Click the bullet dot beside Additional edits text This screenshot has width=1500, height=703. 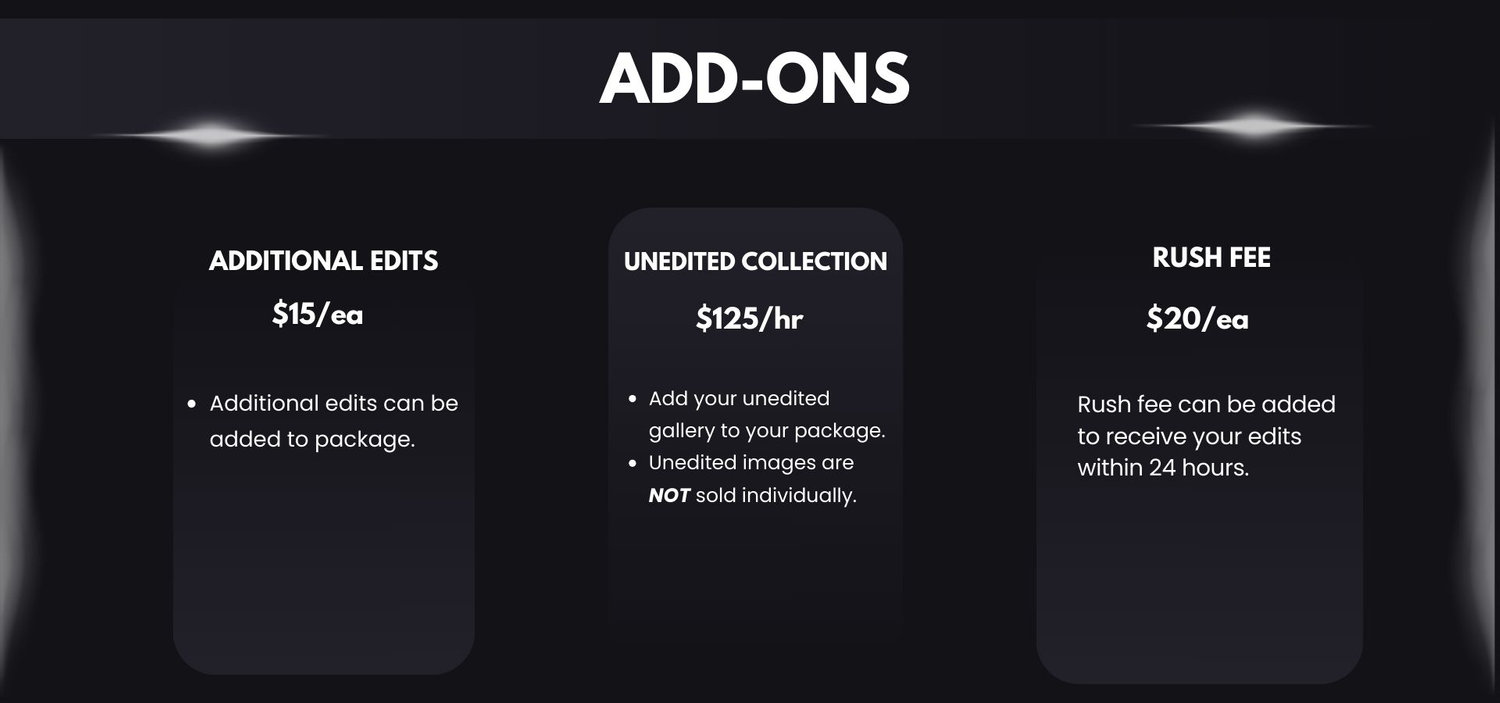[x=192, y=404]
